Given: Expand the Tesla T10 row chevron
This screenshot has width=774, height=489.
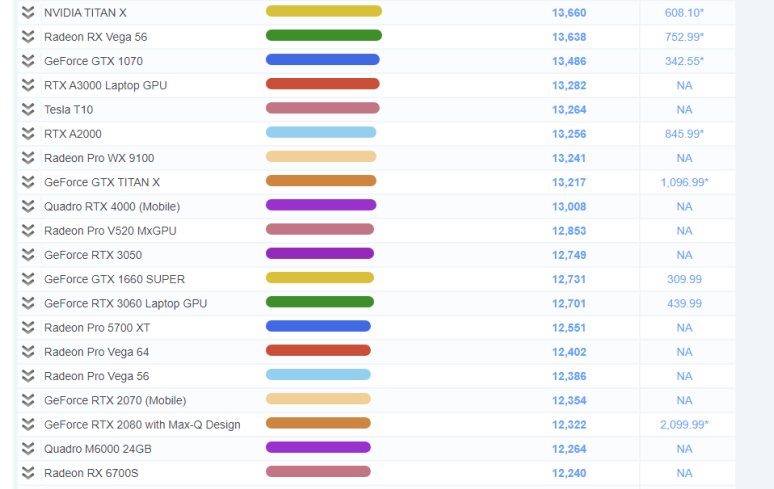Looking at the screenshot, I should [28, 109].
